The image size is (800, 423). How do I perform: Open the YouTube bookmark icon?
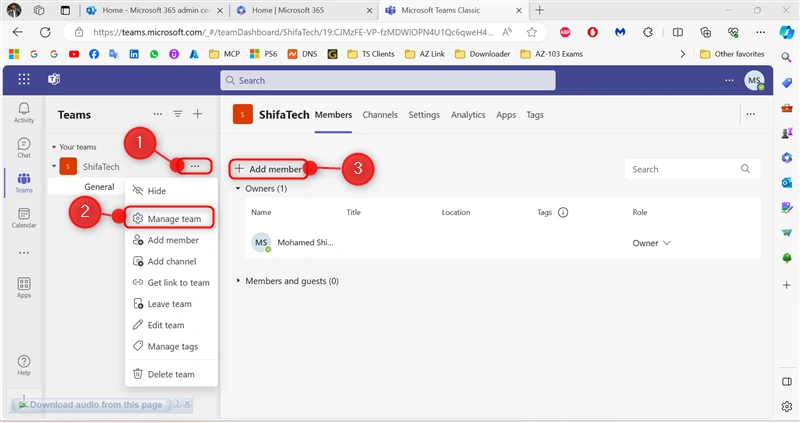coord(74,54)
